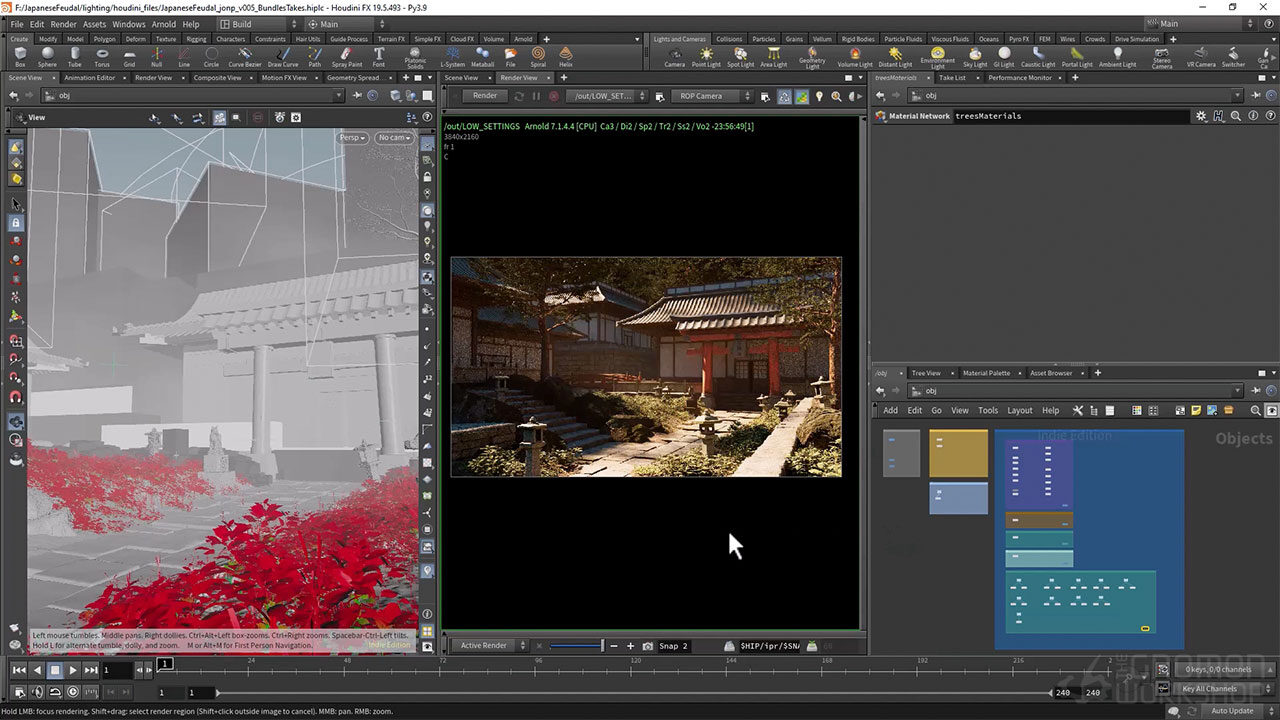Viewport: 1280px width, 720px height.
Task: Click the Render button
Action: coord(484,96)
